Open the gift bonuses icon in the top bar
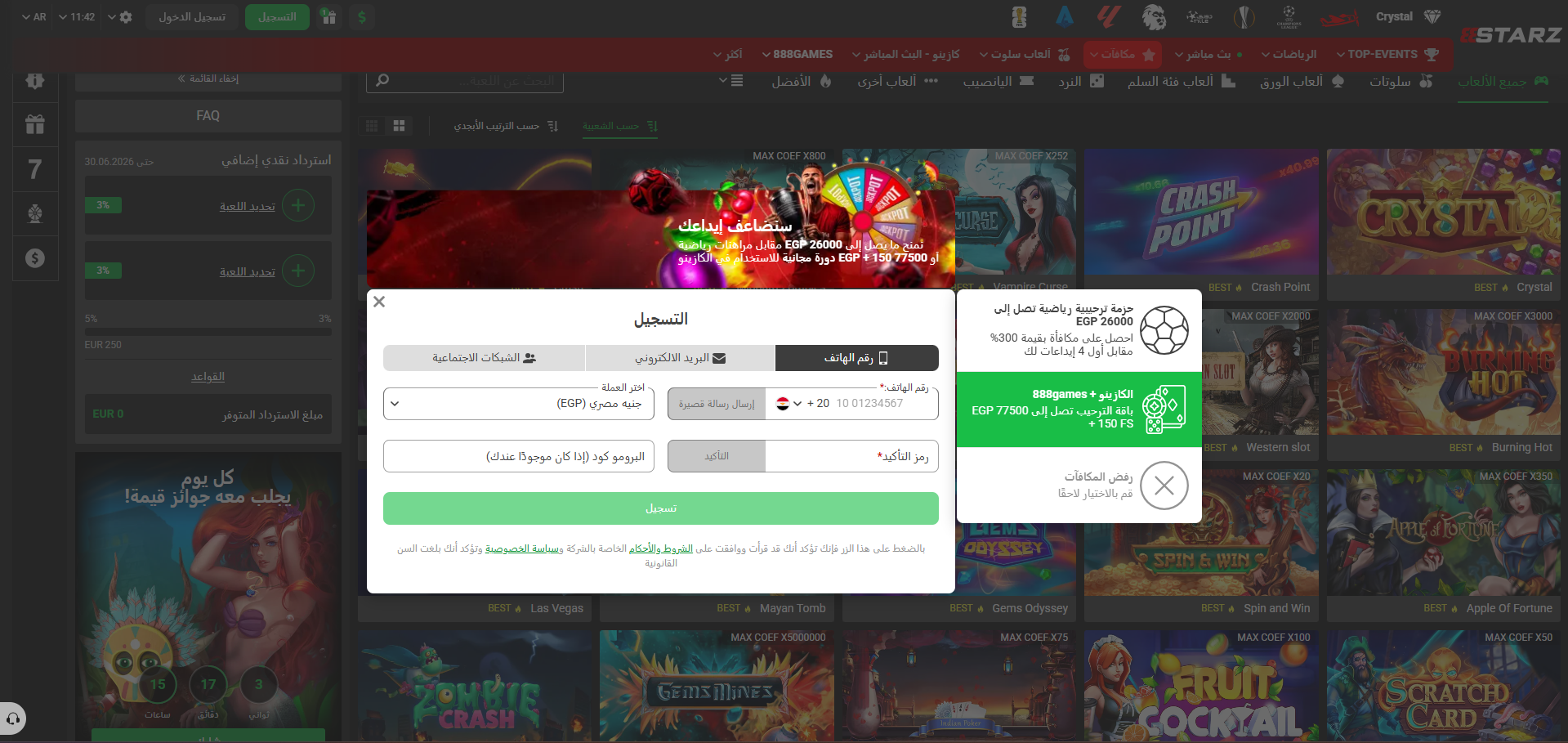The width and height of the screenshot is (1568, 743). tap(328, 17)
